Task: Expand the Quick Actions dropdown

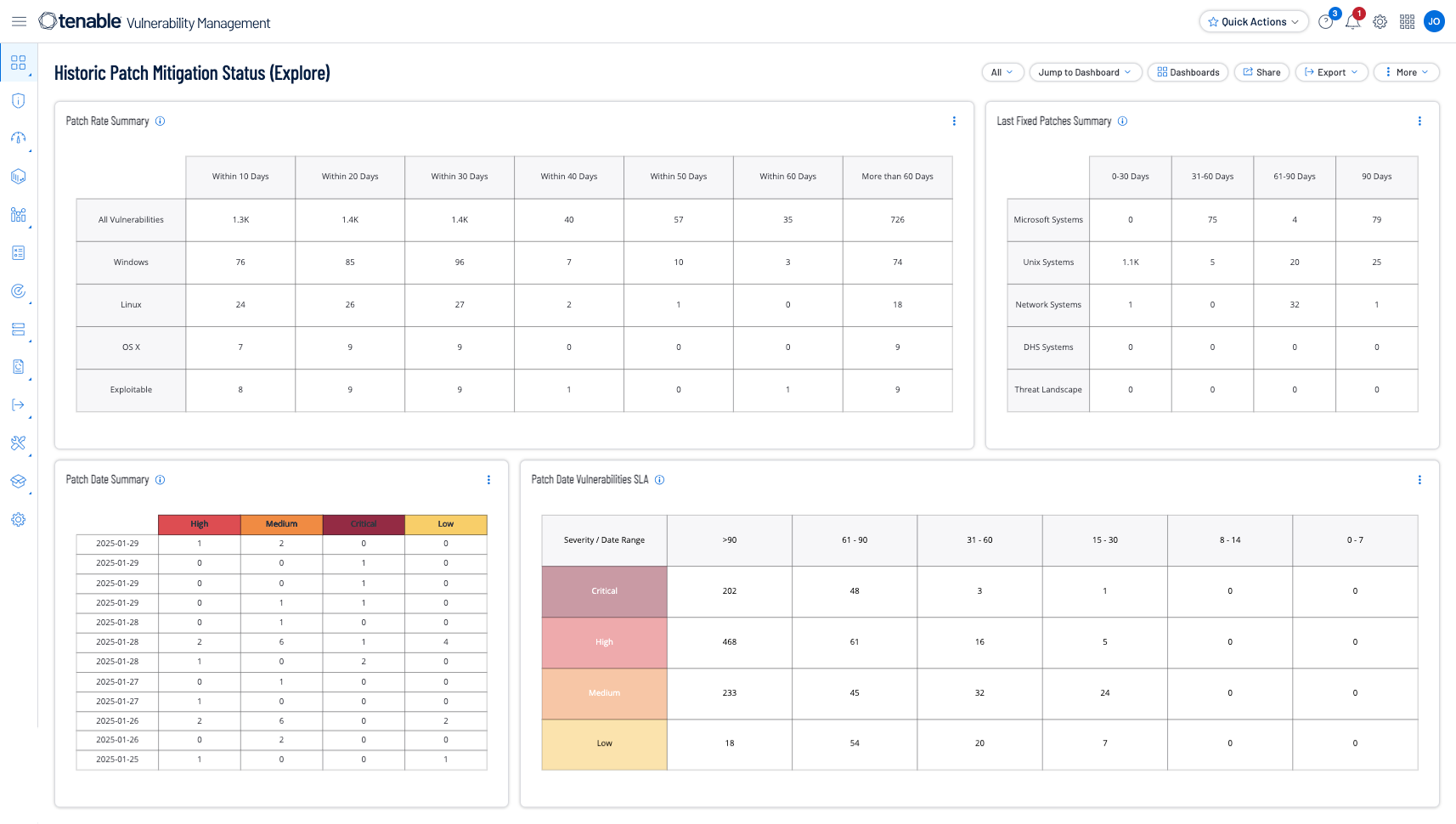Action: pyautogui.click(x=1254, y=22)
